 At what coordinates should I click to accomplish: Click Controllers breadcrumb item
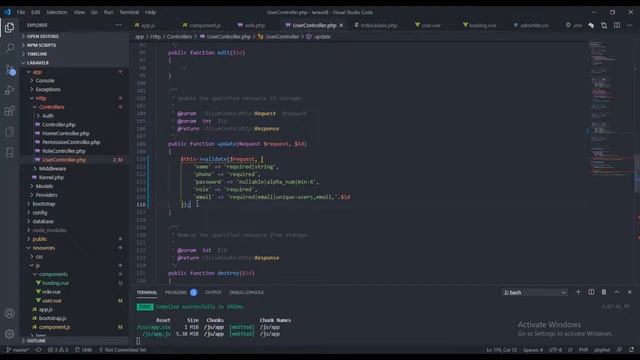(179, 37)
